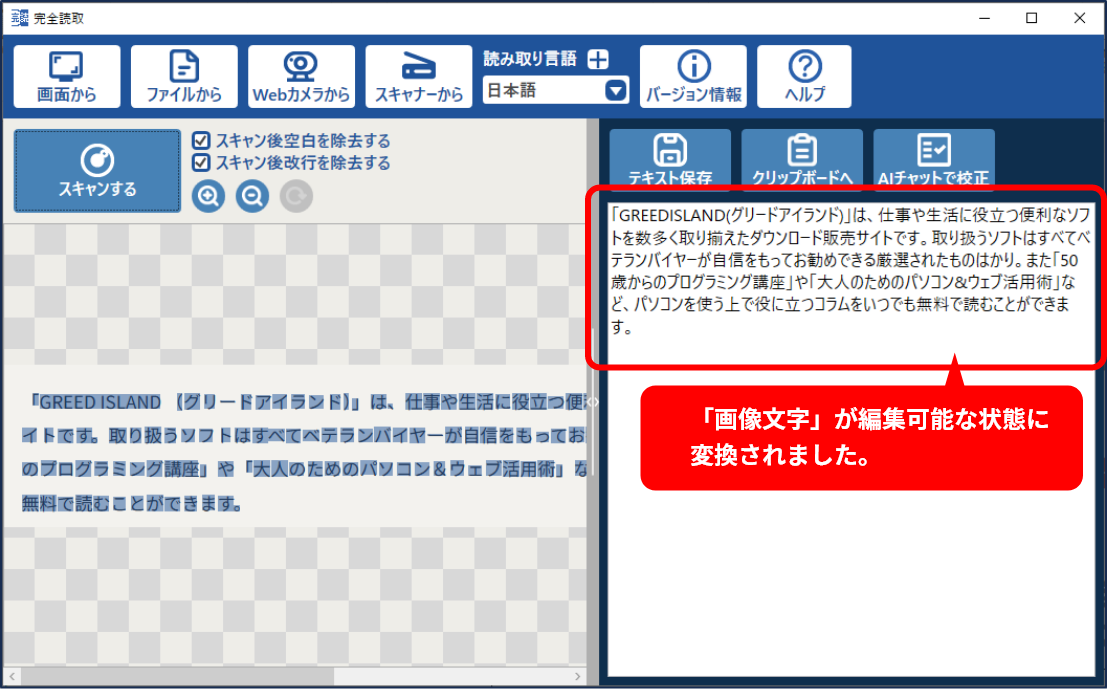This screenshot has height=689, width=1107.
Task: Toggle スキャン後空白を除去する checkbox
Action: [x=201, y=140]
